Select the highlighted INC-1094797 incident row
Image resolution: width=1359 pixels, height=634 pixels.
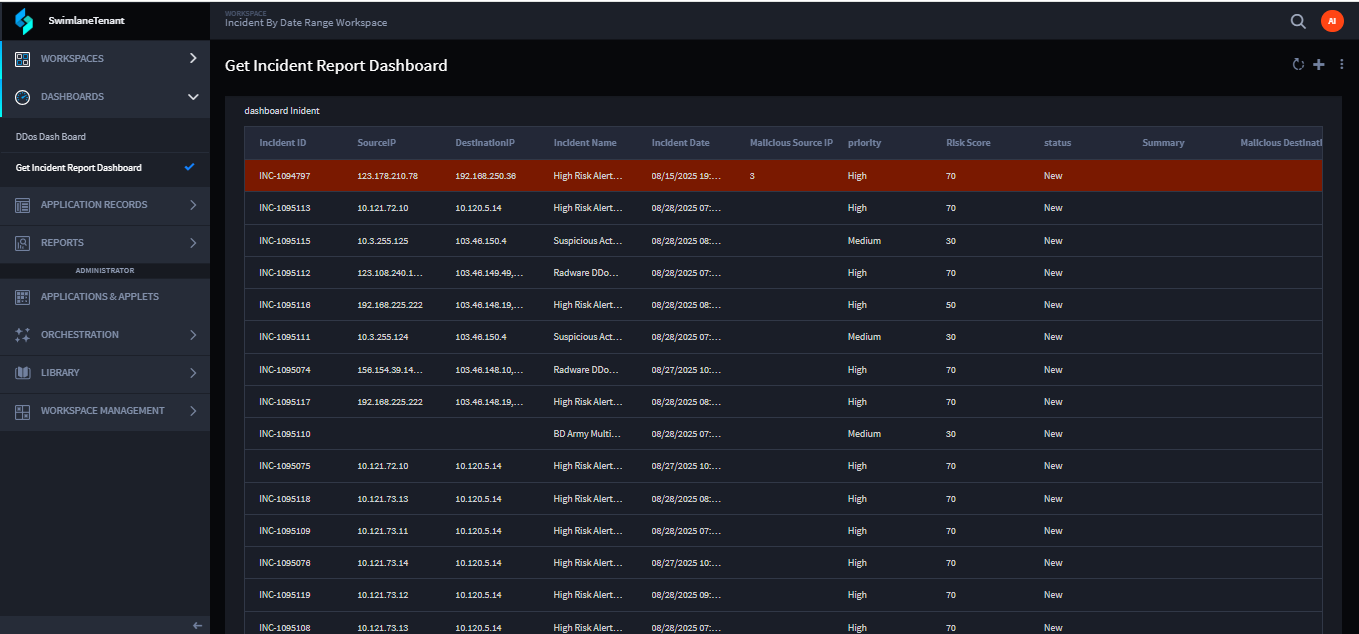click(285, 176)
